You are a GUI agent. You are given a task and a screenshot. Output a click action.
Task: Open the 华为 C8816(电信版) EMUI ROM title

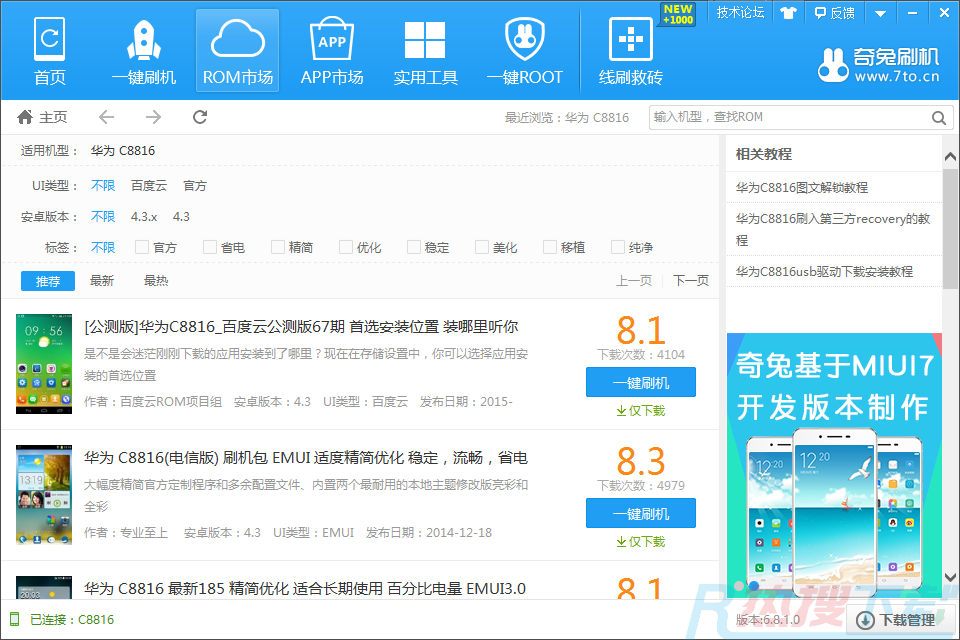306,457
